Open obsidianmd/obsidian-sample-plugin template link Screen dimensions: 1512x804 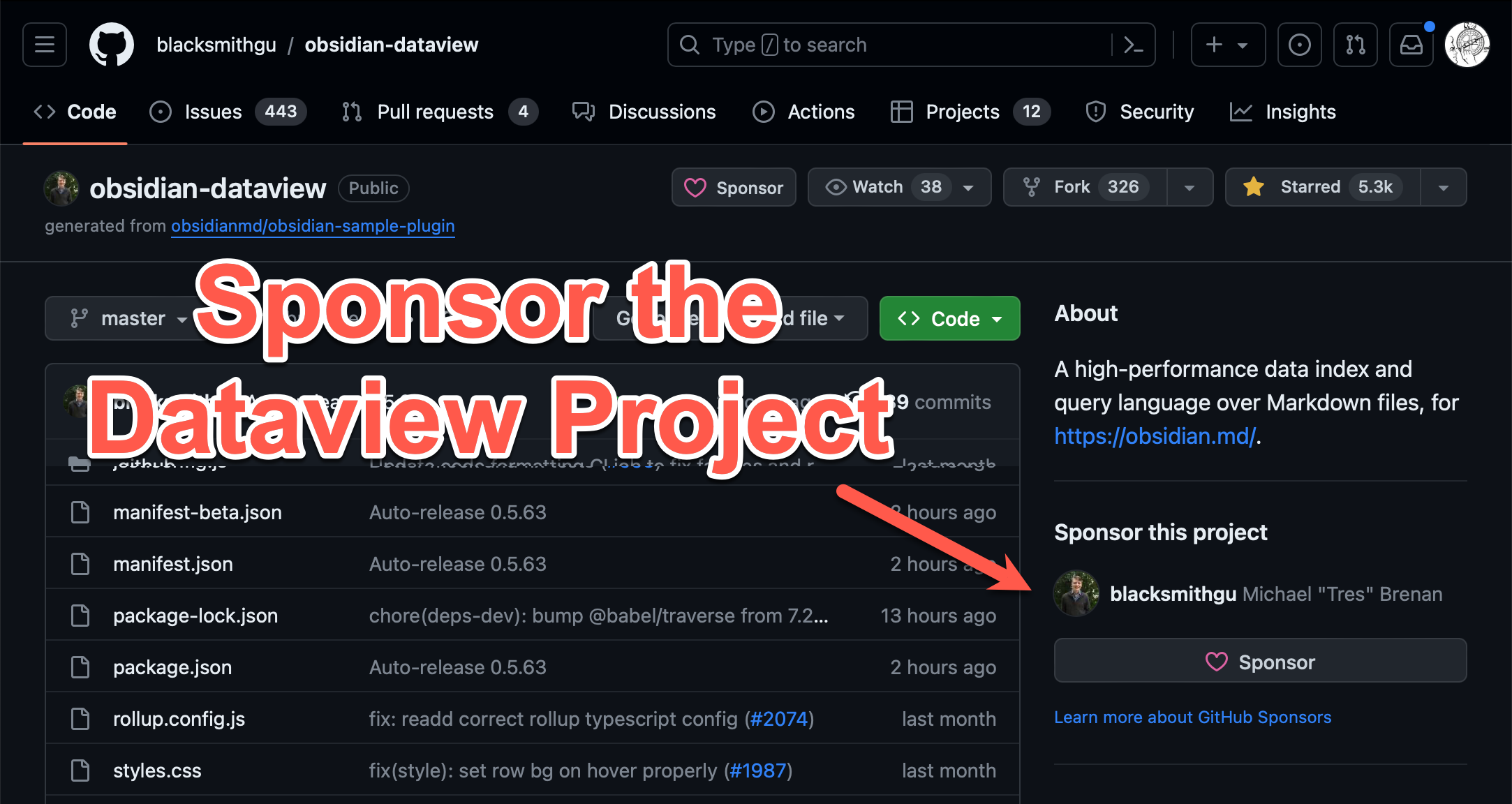313,226
